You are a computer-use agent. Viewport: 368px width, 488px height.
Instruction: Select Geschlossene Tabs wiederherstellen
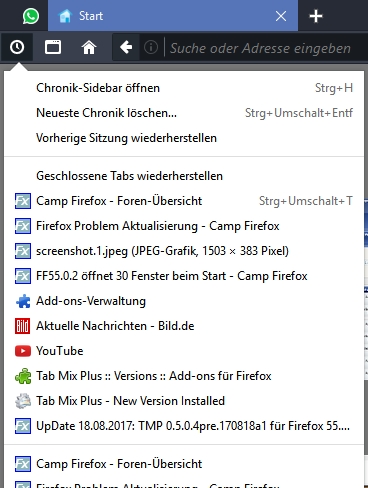pos(184,176)
